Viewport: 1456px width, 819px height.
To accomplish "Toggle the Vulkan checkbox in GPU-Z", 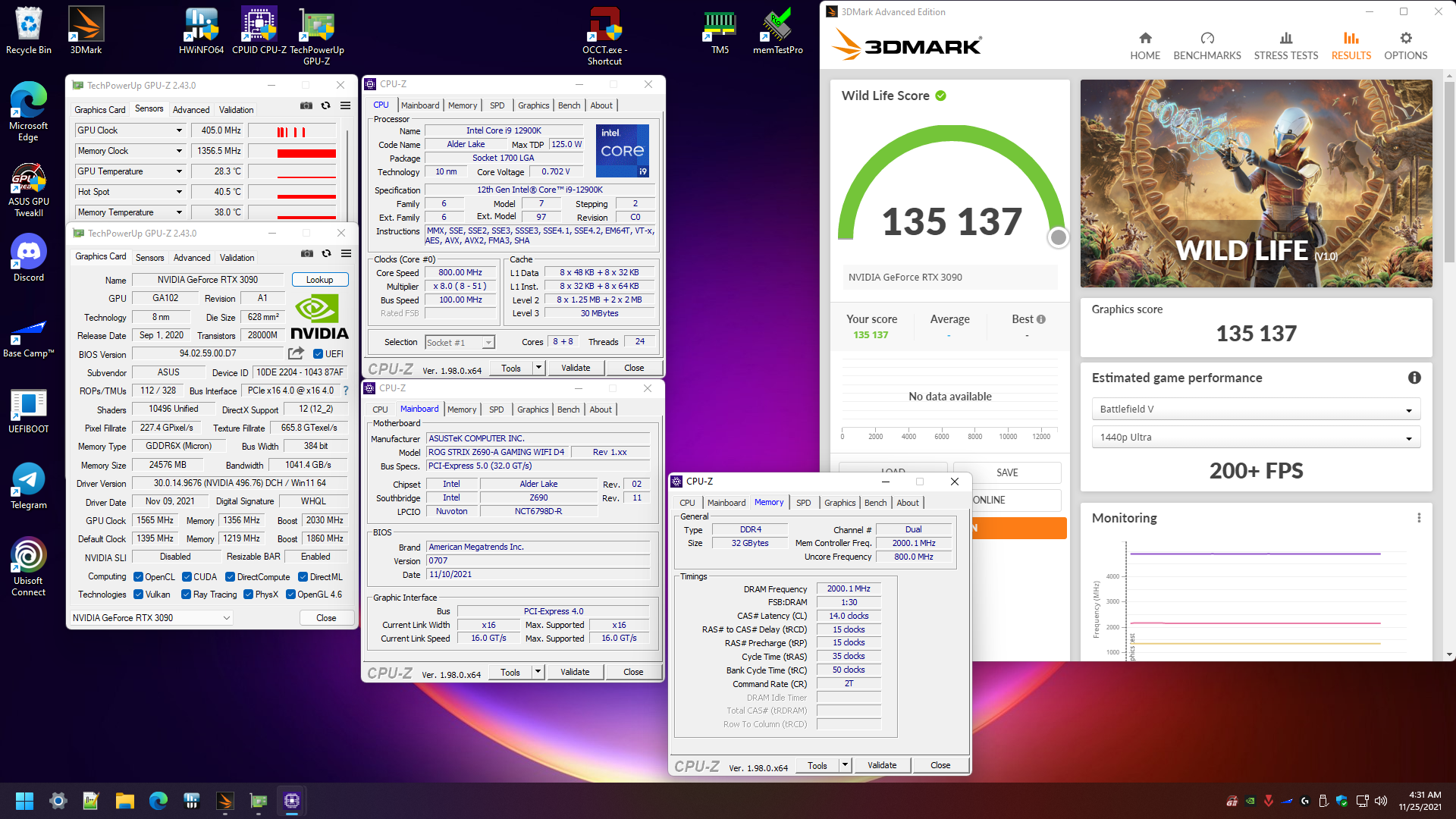I will 138,595.
